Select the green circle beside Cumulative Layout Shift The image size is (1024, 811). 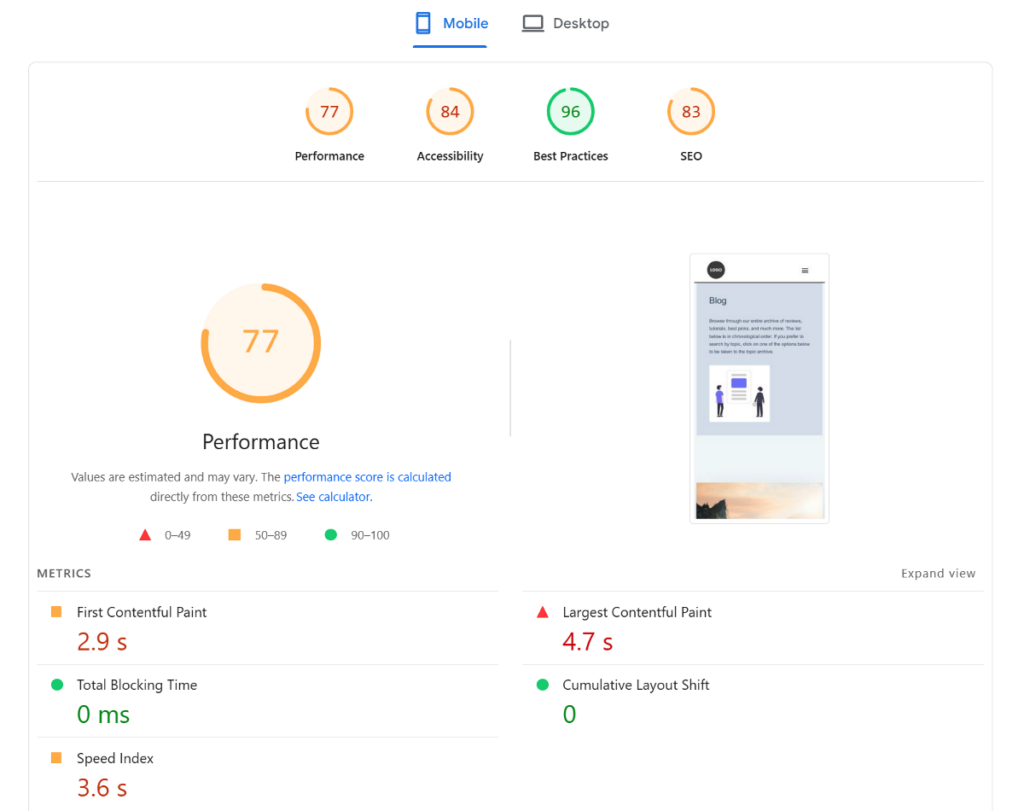pyautogui.click(x=541, y=685)
